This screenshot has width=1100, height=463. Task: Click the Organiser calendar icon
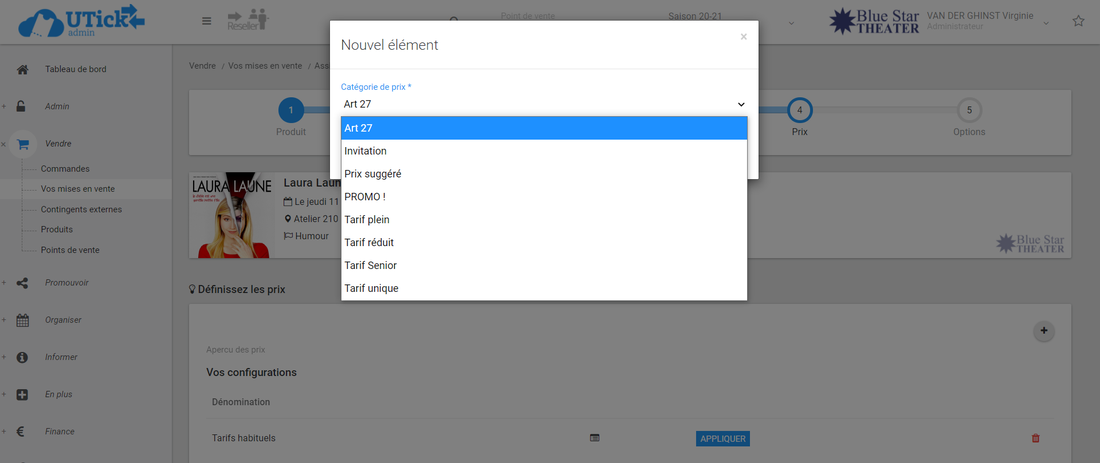tap(22, 320)
